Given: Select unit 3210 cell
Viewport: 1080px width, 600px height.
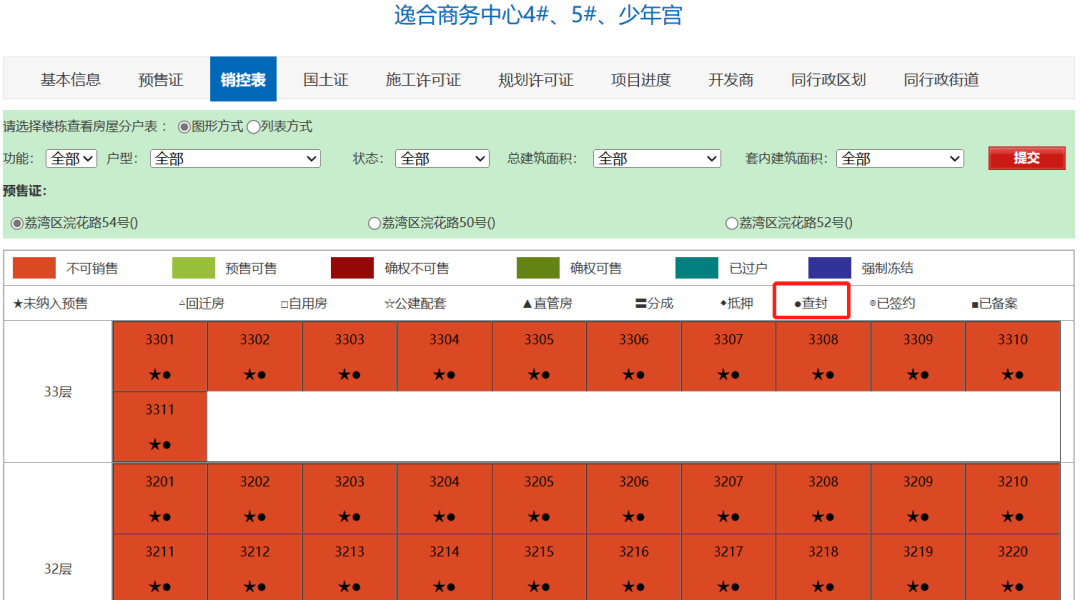Looking at the screenshot, I should click(1012, 499).
